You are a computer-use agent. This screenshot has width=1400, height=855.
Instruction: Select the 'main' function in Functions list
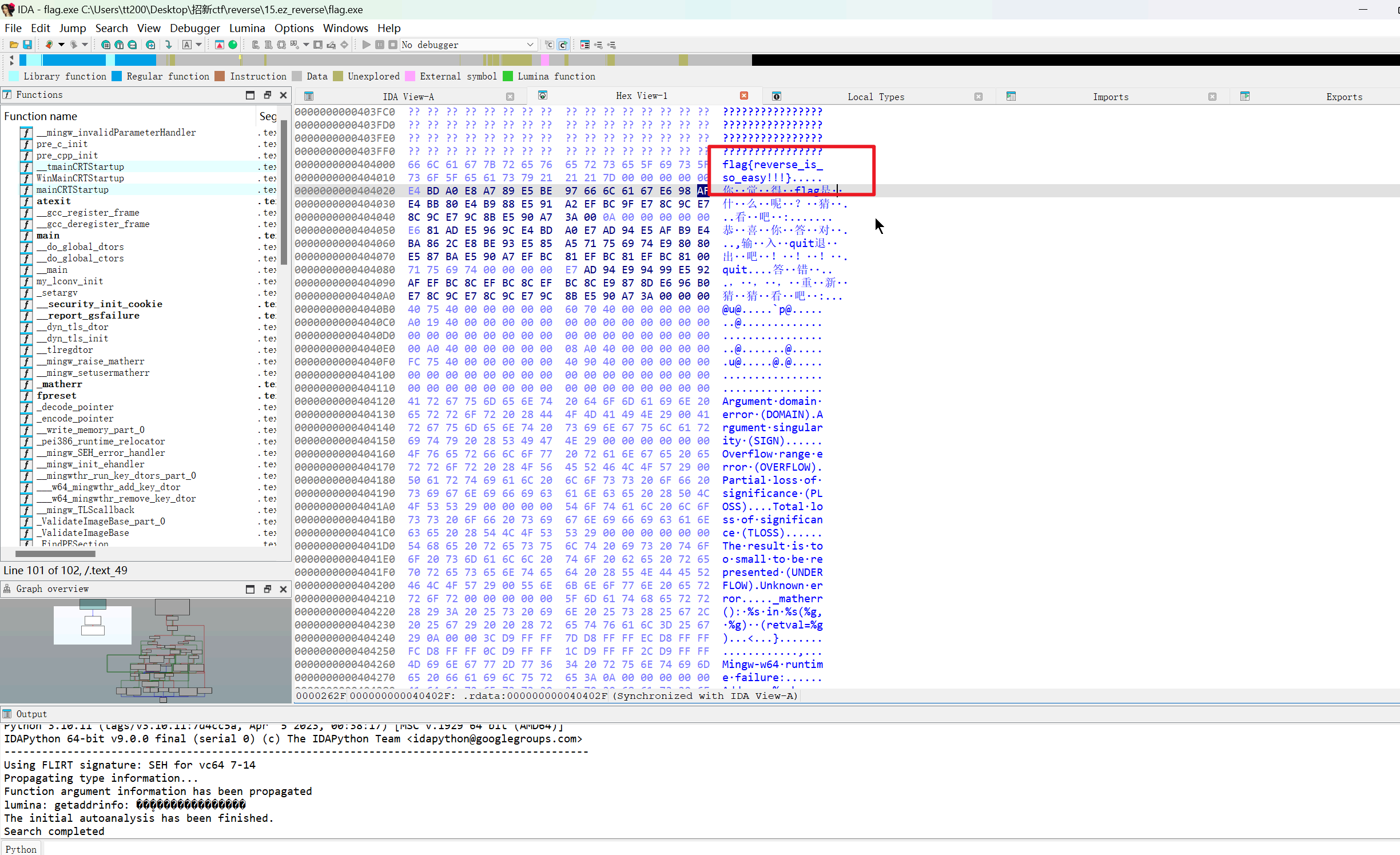48,236
